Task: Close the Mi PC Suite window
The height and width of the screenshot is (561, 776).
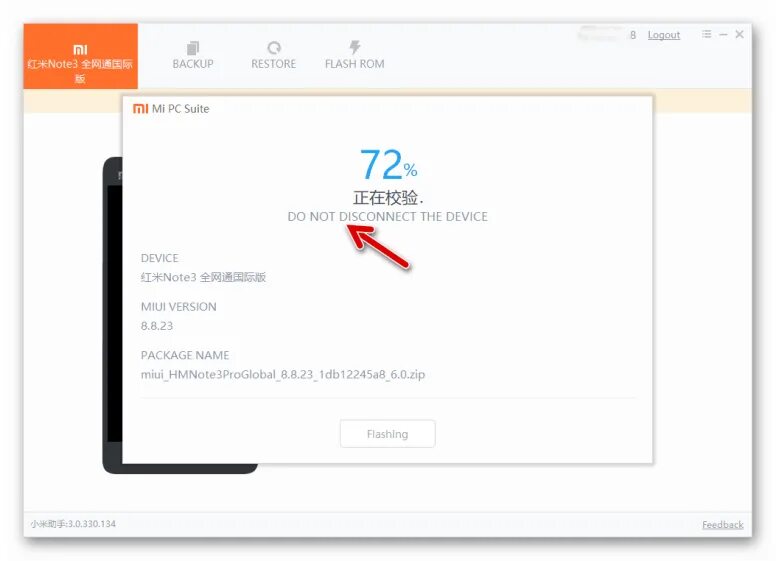Action: point(739,34)
